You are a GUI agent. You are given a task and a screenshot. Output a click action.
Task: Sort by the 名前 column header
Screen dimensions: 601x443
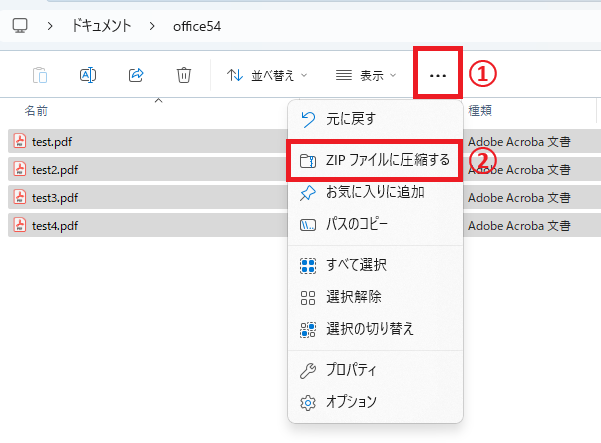point(36,111)
